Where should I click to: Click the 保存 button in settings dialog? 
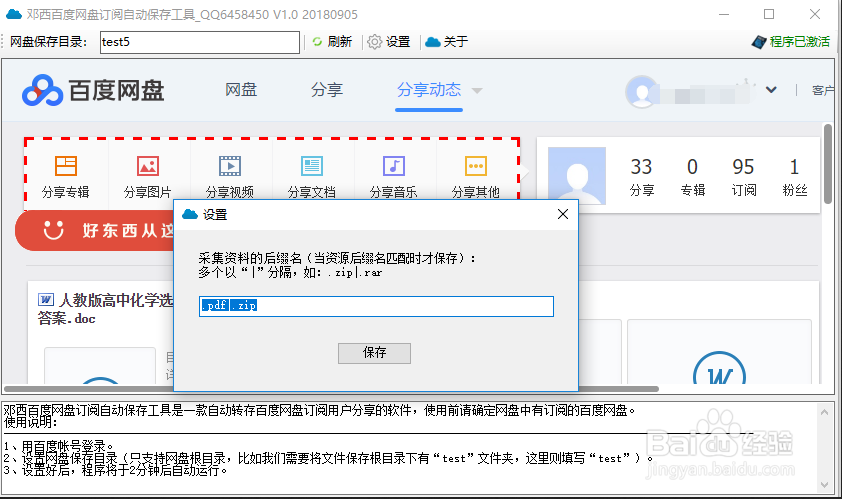(x=374, y=353)
